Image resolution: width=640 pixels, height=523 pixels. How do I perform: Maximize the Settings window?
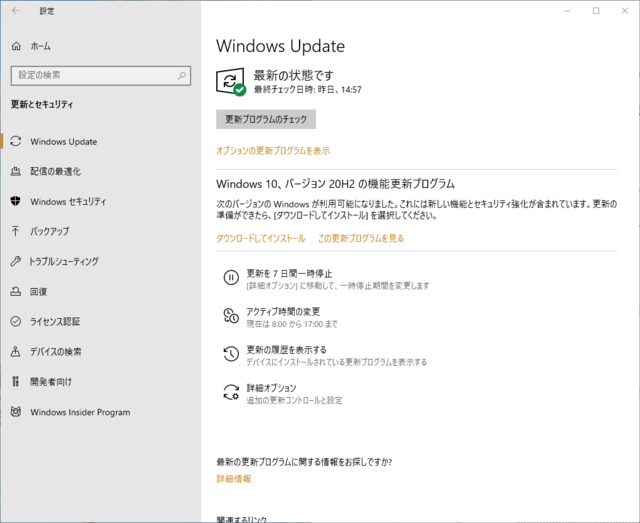(x=596, y=11)
